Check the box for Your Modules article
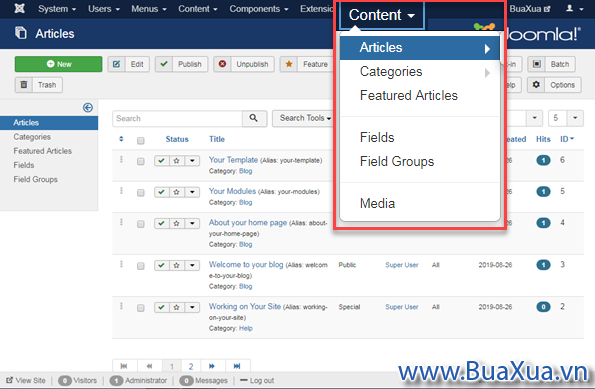 (x=141, y=193)
